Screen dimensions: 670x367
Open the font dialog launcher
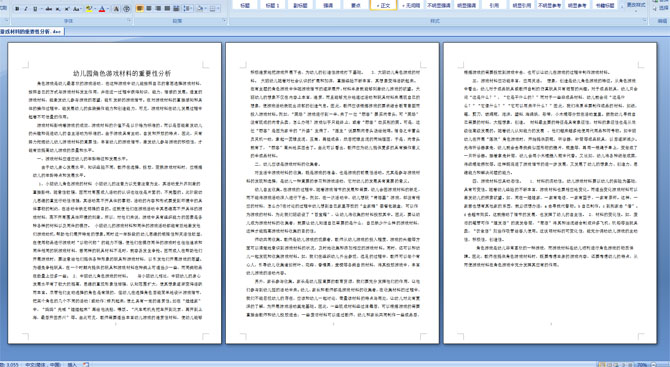(x=129, y=20)
